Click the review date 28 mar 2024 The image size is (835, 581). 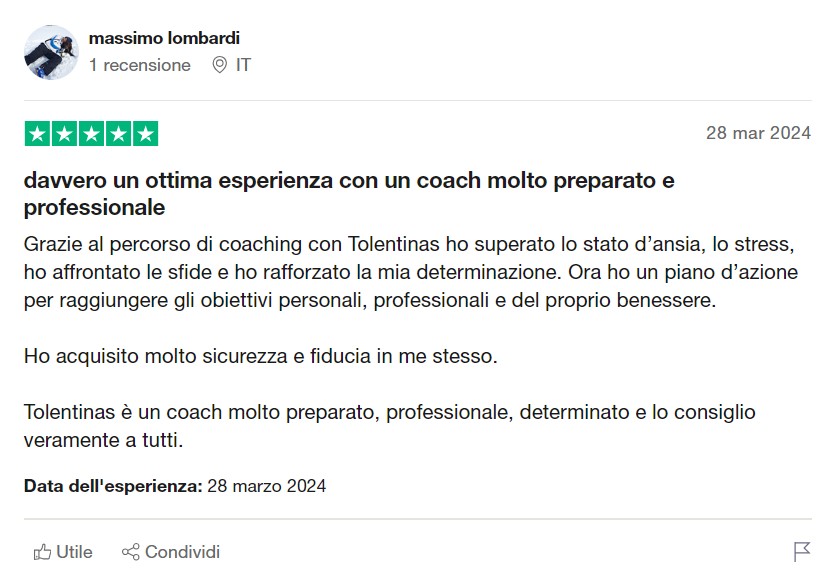point(758,133)
